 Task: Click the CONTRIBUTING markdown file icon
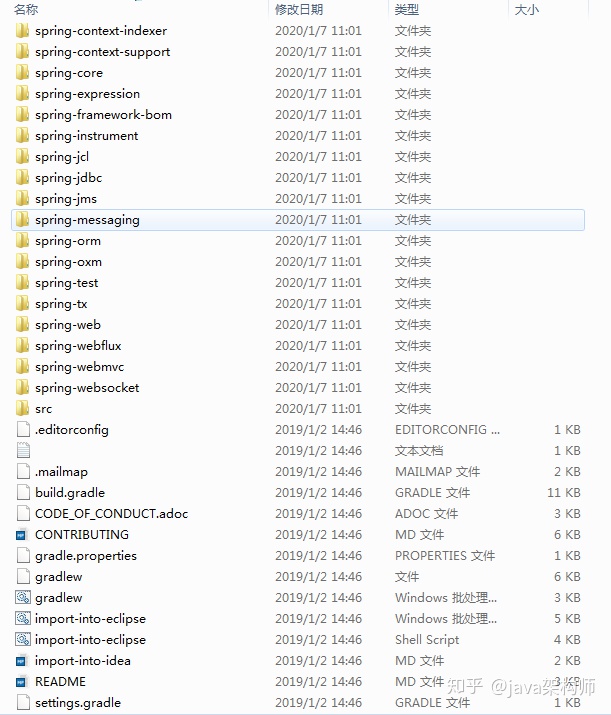(22, 534)
